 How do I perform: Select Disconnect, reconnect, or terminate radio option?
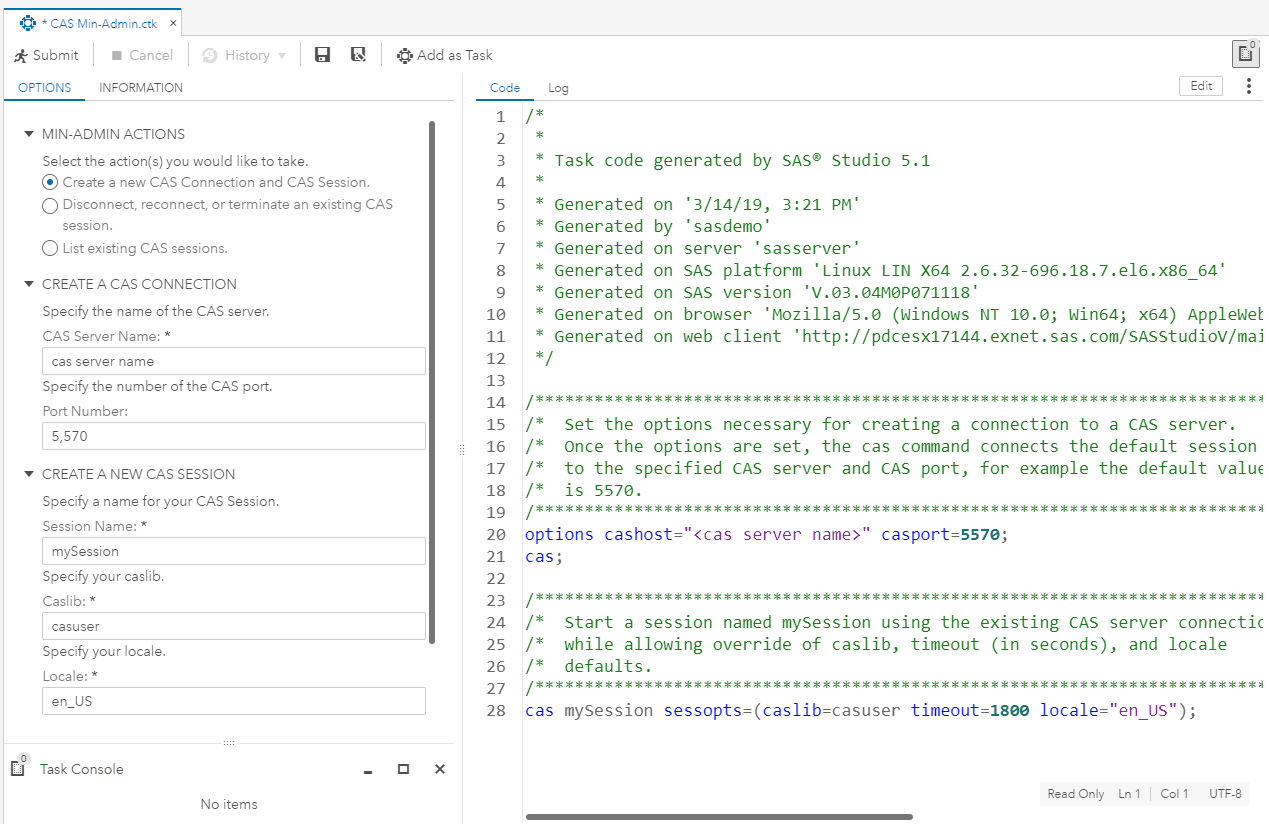50,205
